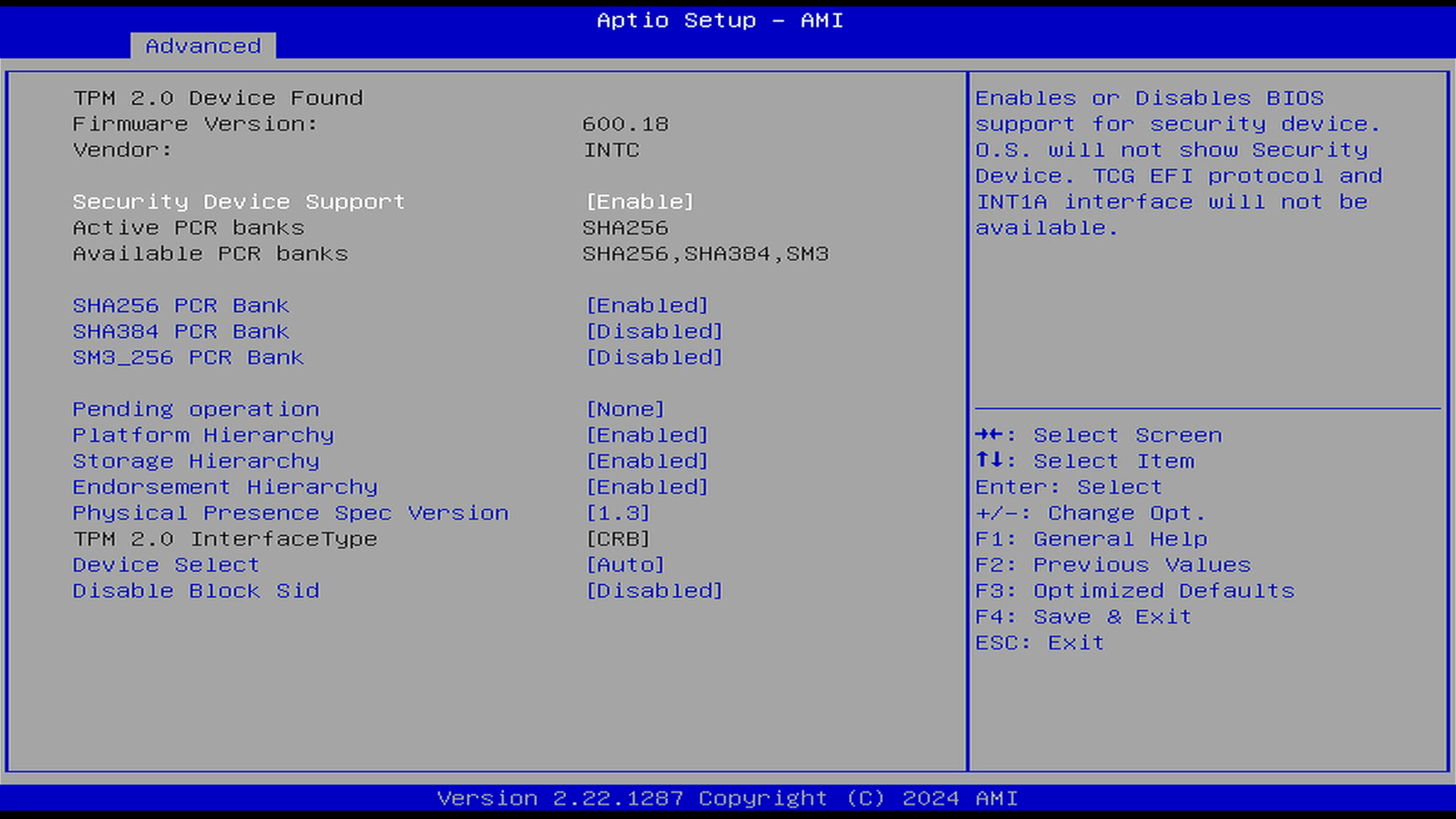Click F4 Save & Exit hint
Viewport: 1456px width, 819px height.
[x=1083, y=617]
